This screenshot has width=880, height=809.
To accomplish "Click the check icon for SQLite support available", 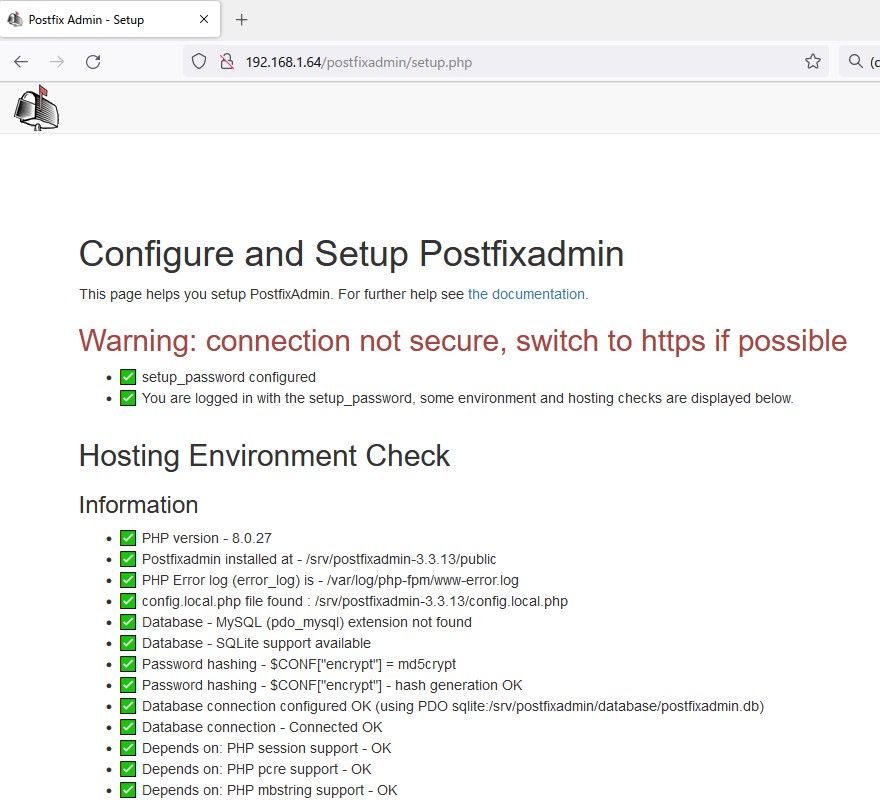I will (128, 643).
